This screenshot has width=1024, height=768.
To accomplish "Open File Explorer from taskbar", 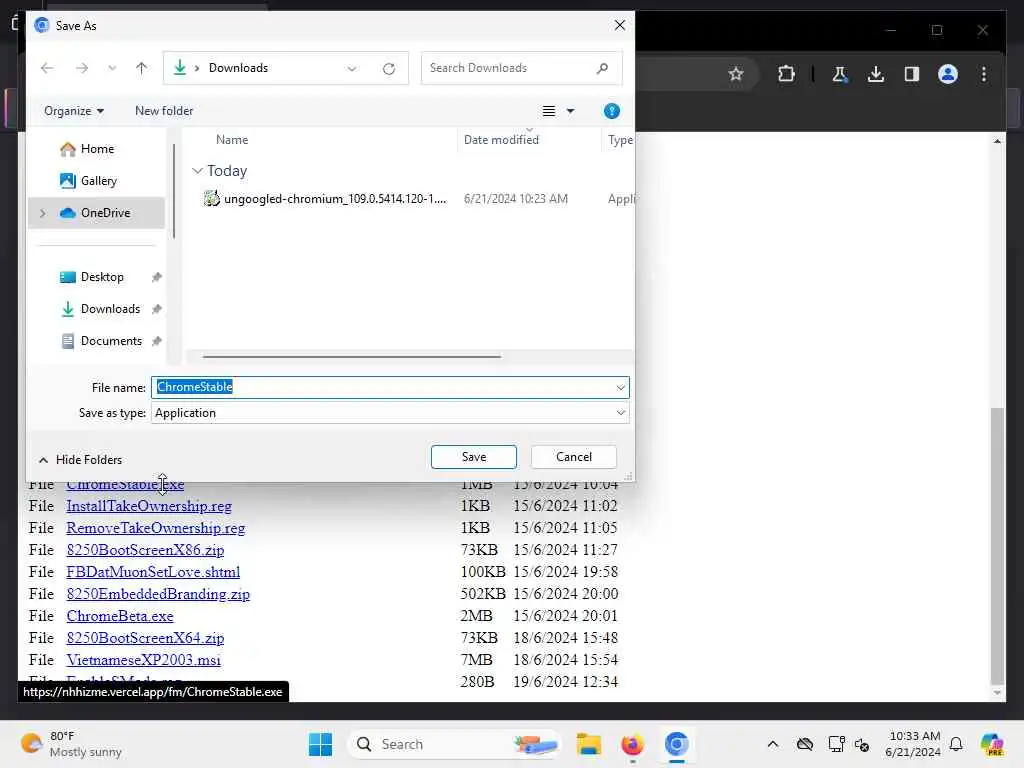I will pos(588,744).
